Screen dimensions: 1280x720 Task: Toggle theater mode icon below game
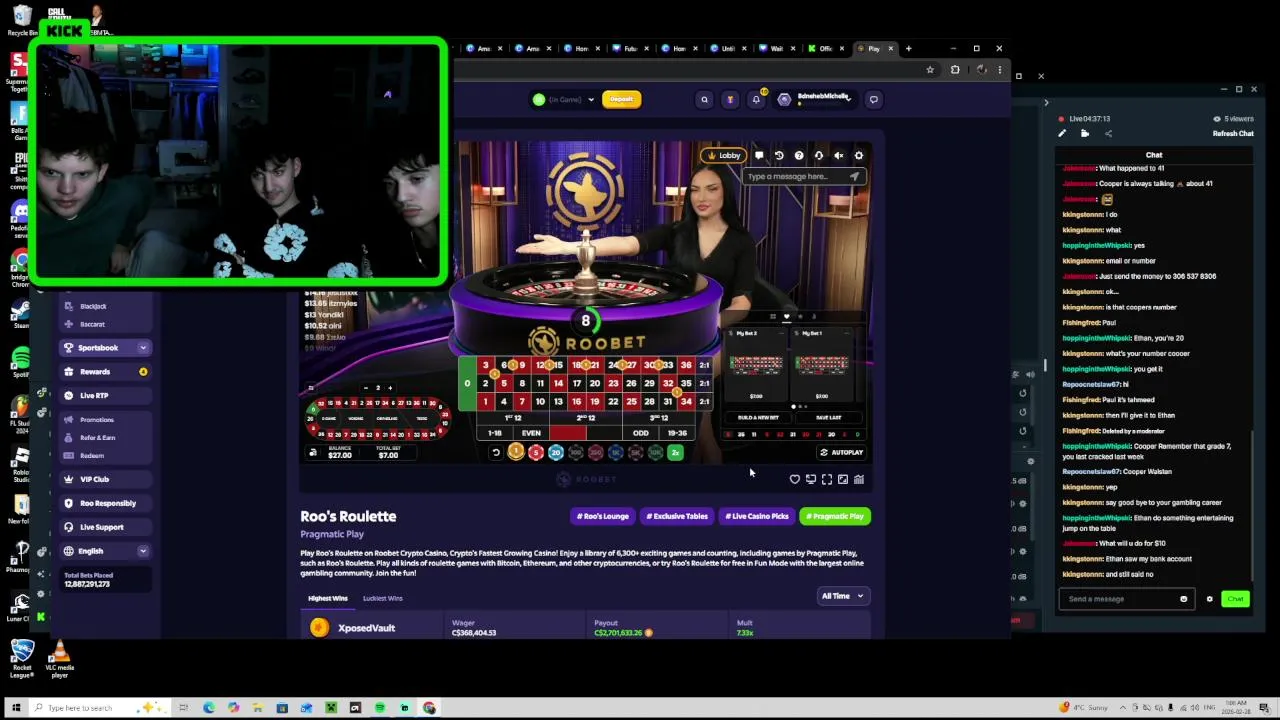click(x=843, y=480)
